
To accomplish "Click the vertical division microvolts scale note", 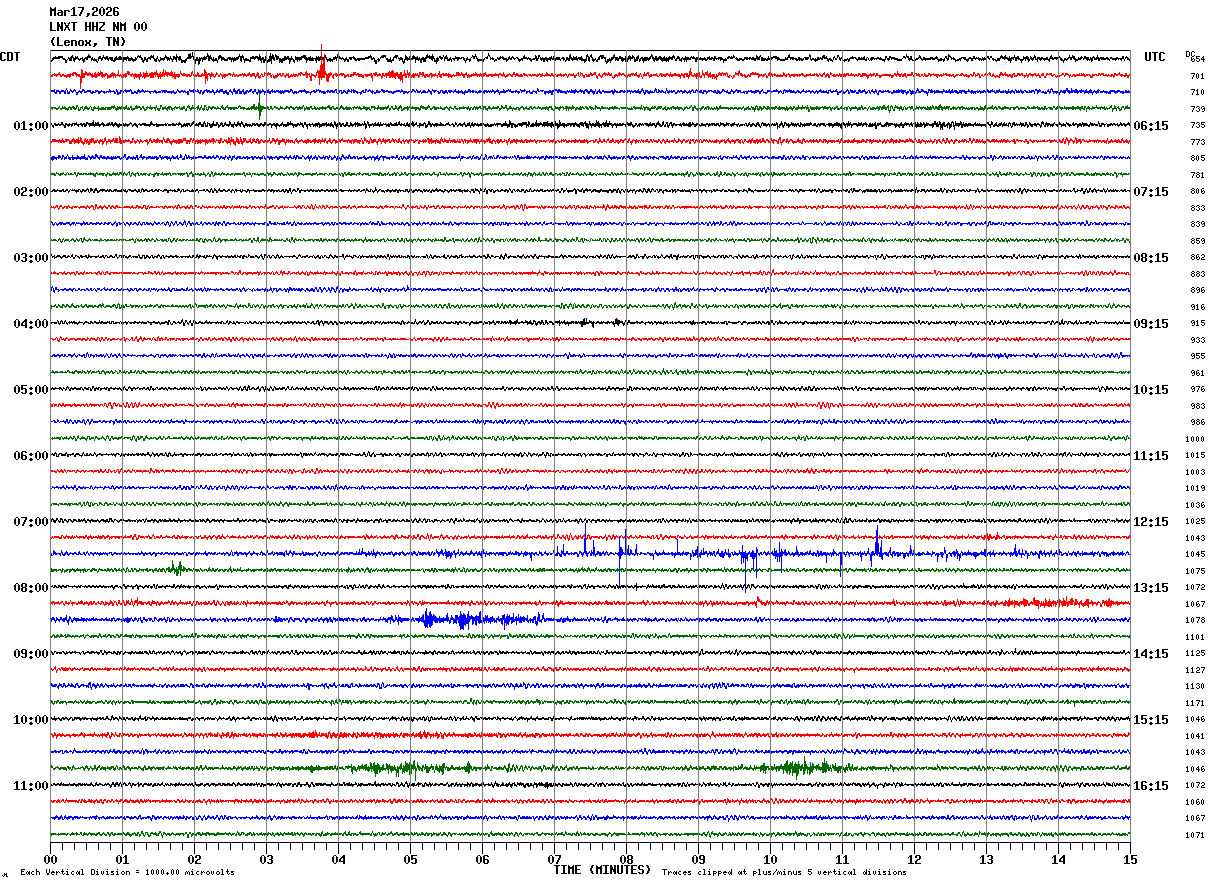I will click(127, 873).
